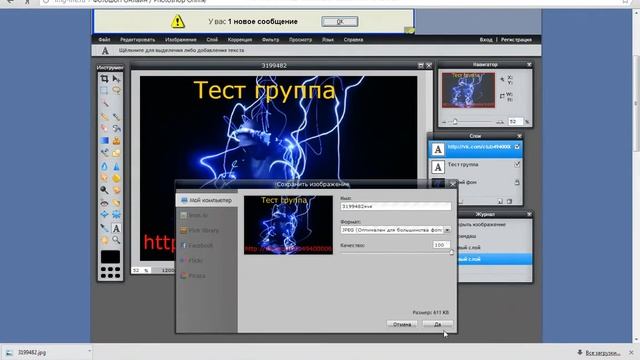Select the Zoom magnifier tool
Screen dimensions: 640x360
116,240
